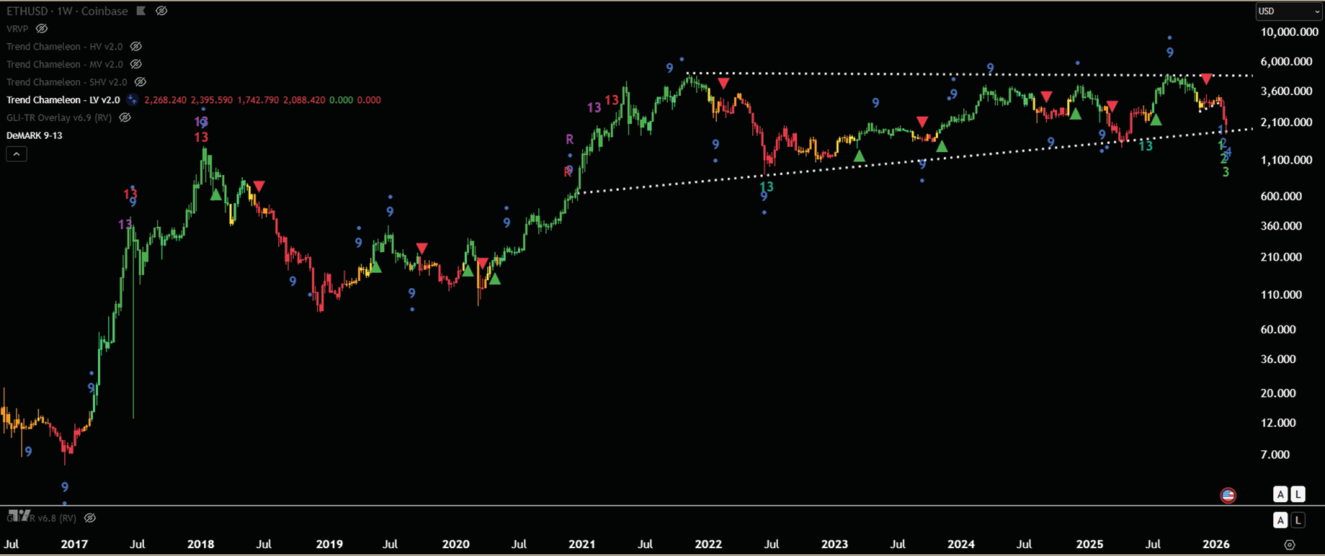This screenshot has width=1325, height=556.
Task: Select Trend Chameleon - SHV v2.0 label
Action: coord(67,82)
